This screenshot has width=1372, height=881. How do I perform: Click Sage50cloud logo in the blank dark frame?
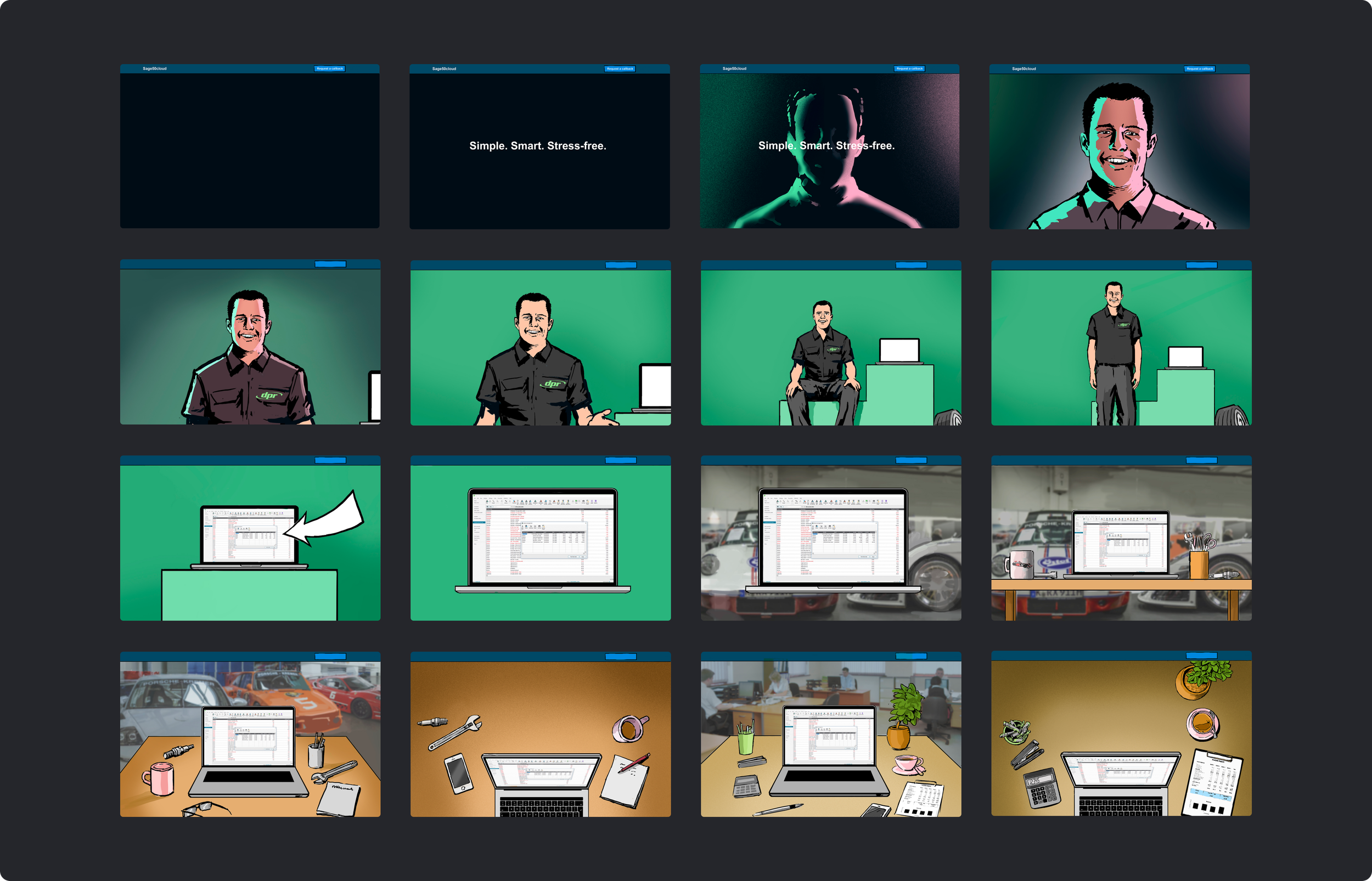(x=154, y=69)
